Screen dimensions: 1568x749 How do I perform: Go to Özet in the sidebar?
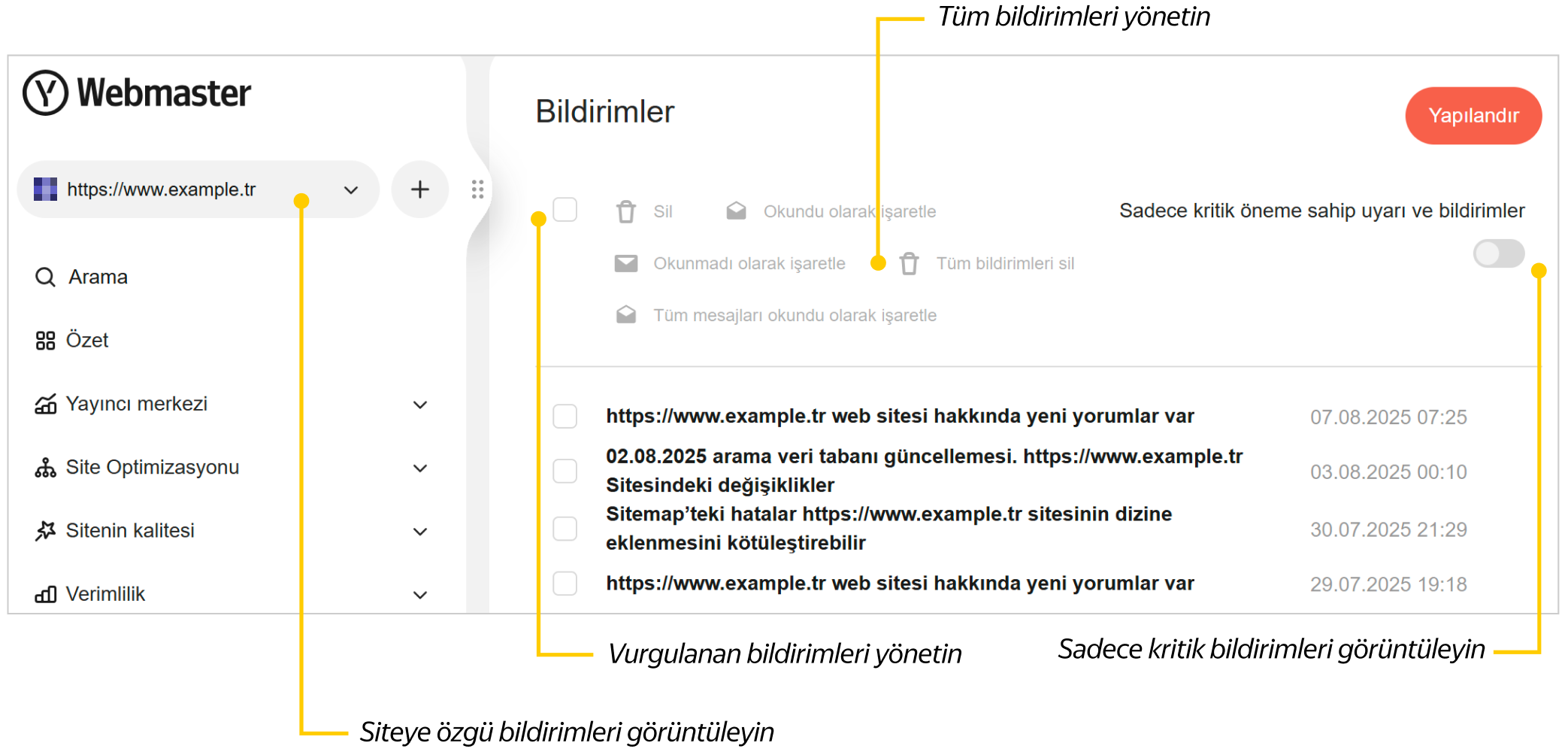pos(87,341)
